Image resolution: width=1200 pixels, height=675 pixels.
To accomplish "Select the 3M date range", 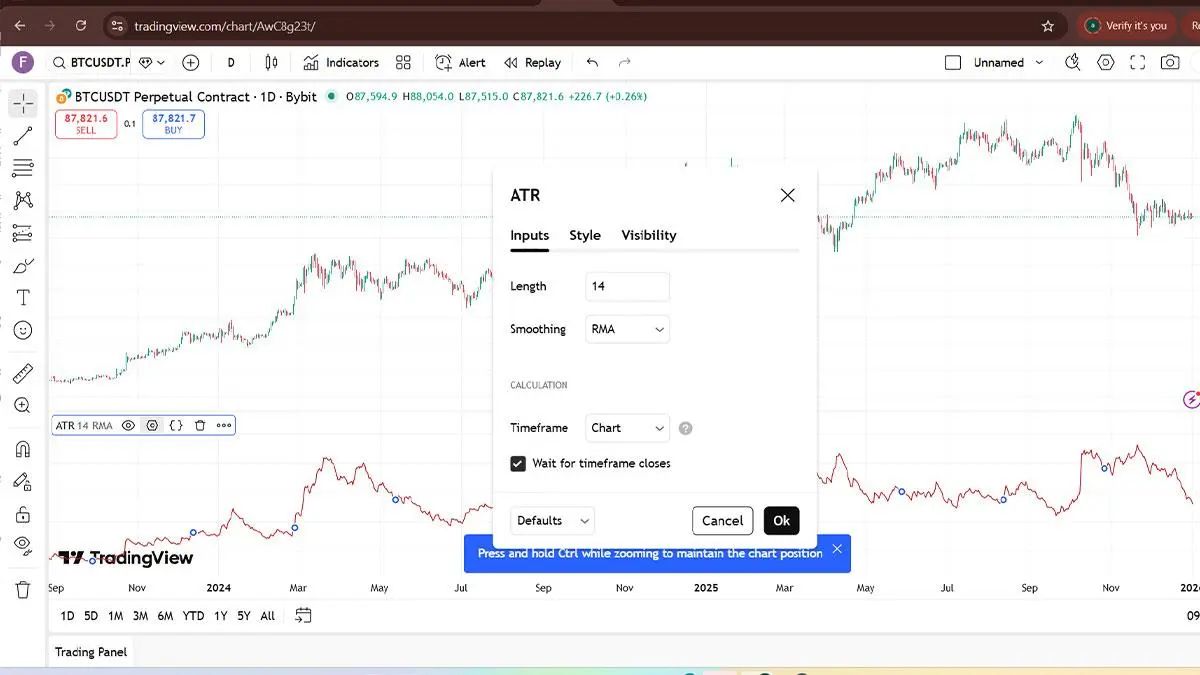I will coord(141,616).
